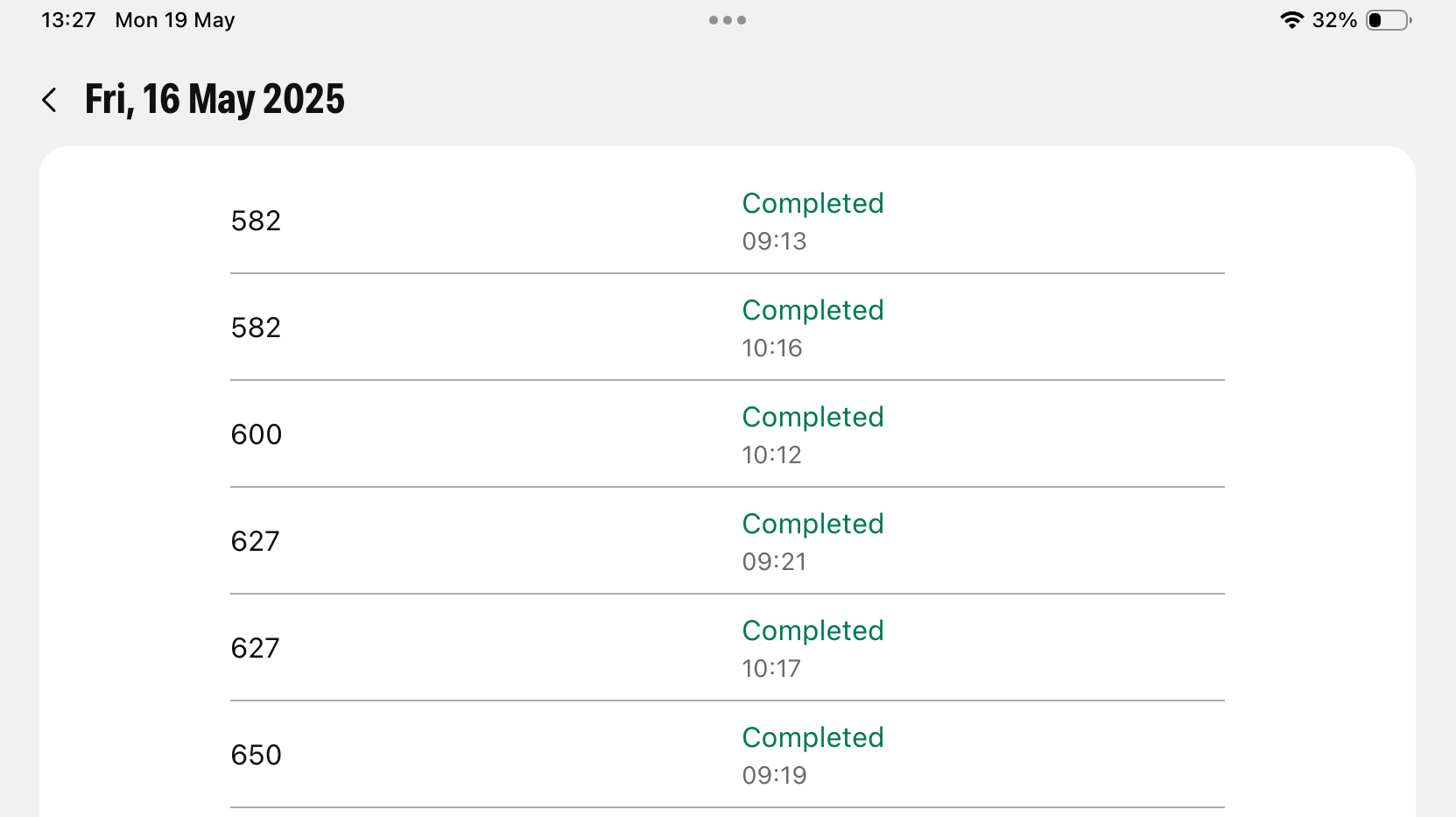Open the iPad multitasking three-dot menu
The height and width of the screenshot is (817, 1456).
pos(727,19)
